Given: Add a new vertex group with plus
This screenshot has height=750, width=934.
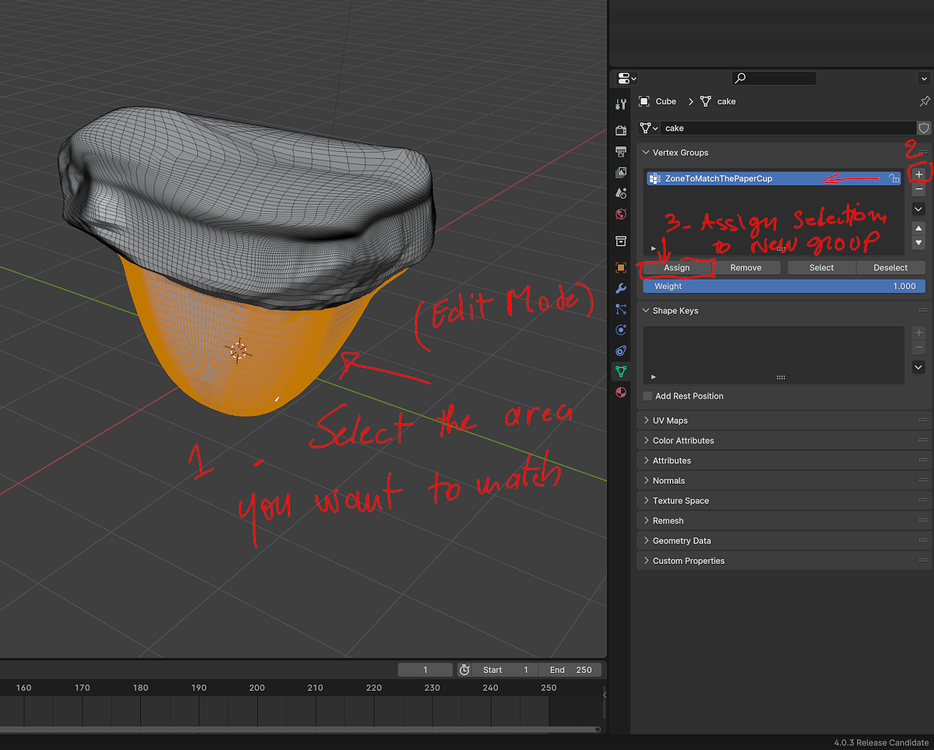Looking at the screenshot, I should click(x=919, y=174).
